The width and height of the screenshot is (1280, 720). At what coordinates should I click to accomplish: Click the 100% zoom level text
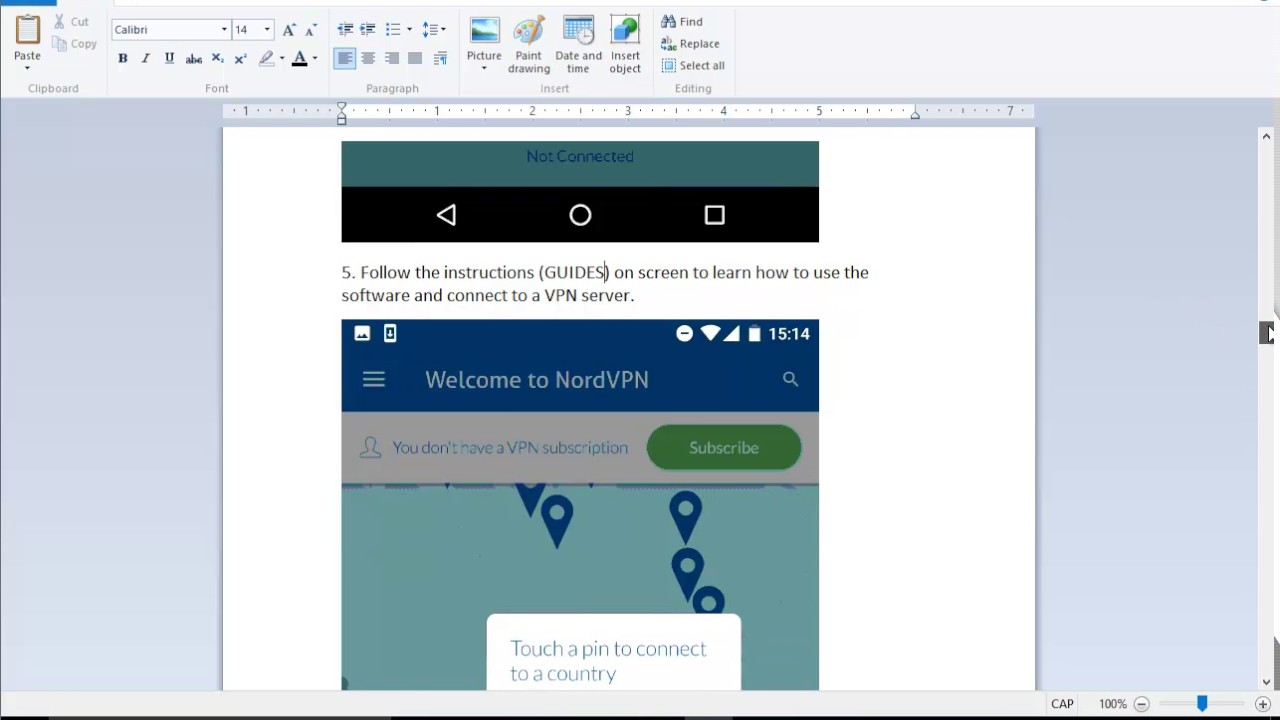[x=1113, y=704]
